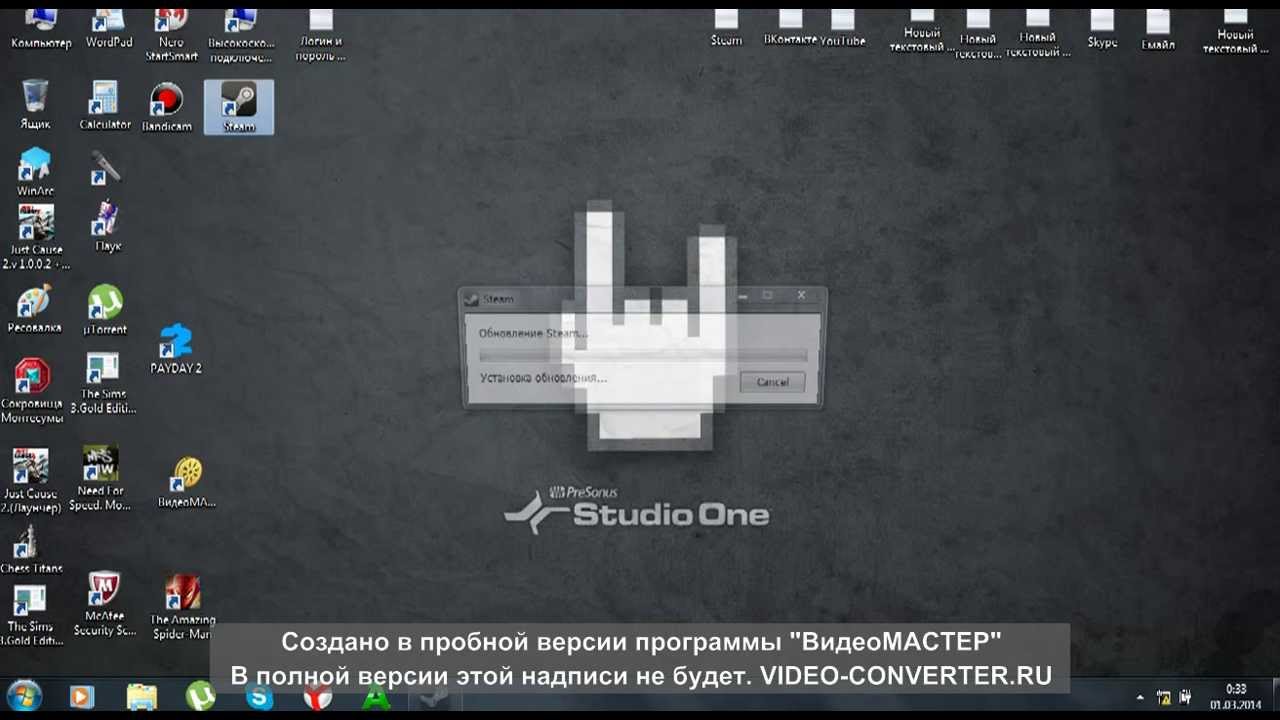Launch the Calculator shortcut
1280x720 pixels.
[x=105, y=106]
